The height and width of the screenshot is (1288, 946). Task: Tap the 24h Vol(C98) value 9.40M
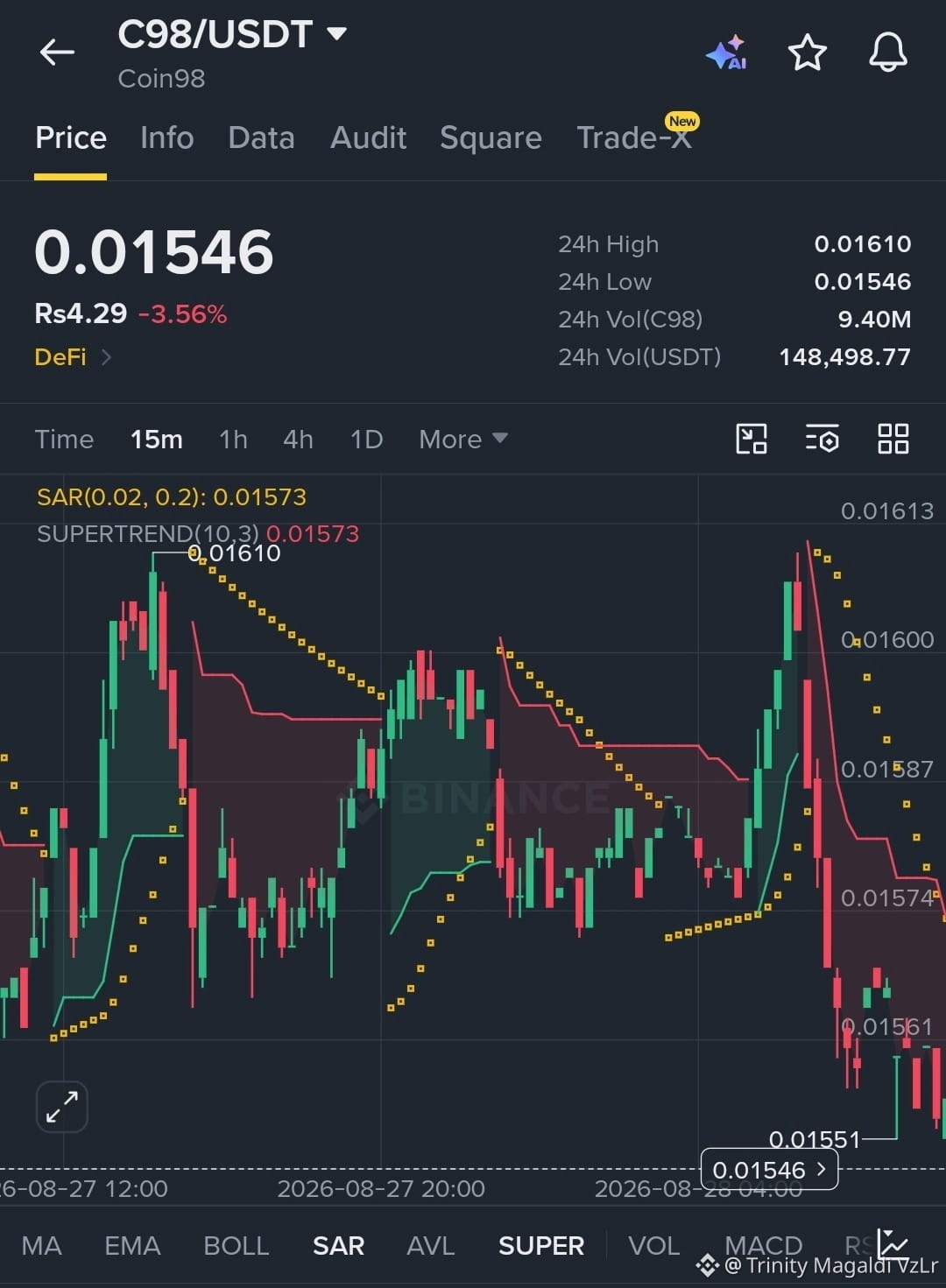coord(873,320)
